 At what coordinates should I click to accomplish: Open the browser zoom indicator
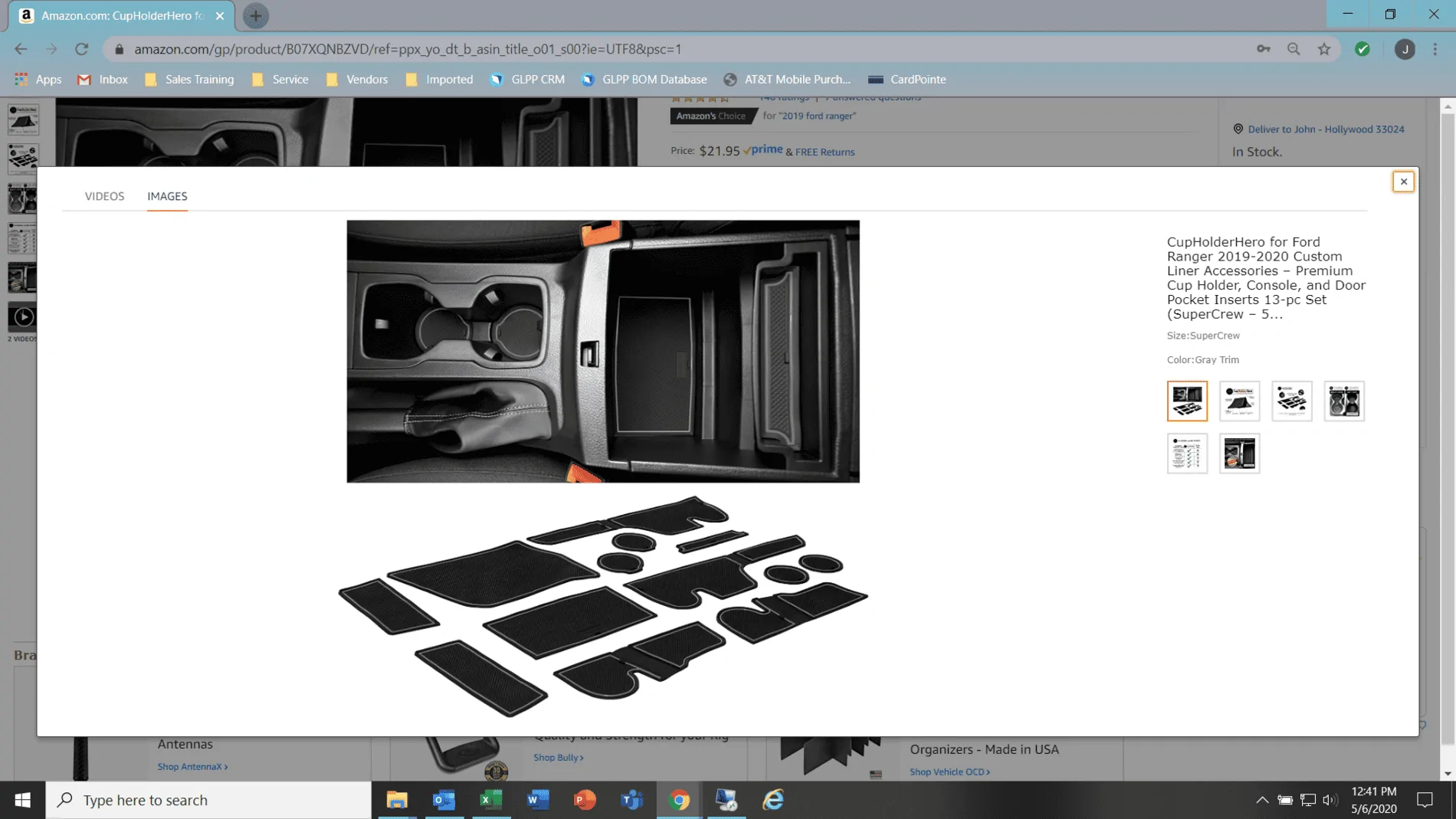click(x=1294, y=49)
